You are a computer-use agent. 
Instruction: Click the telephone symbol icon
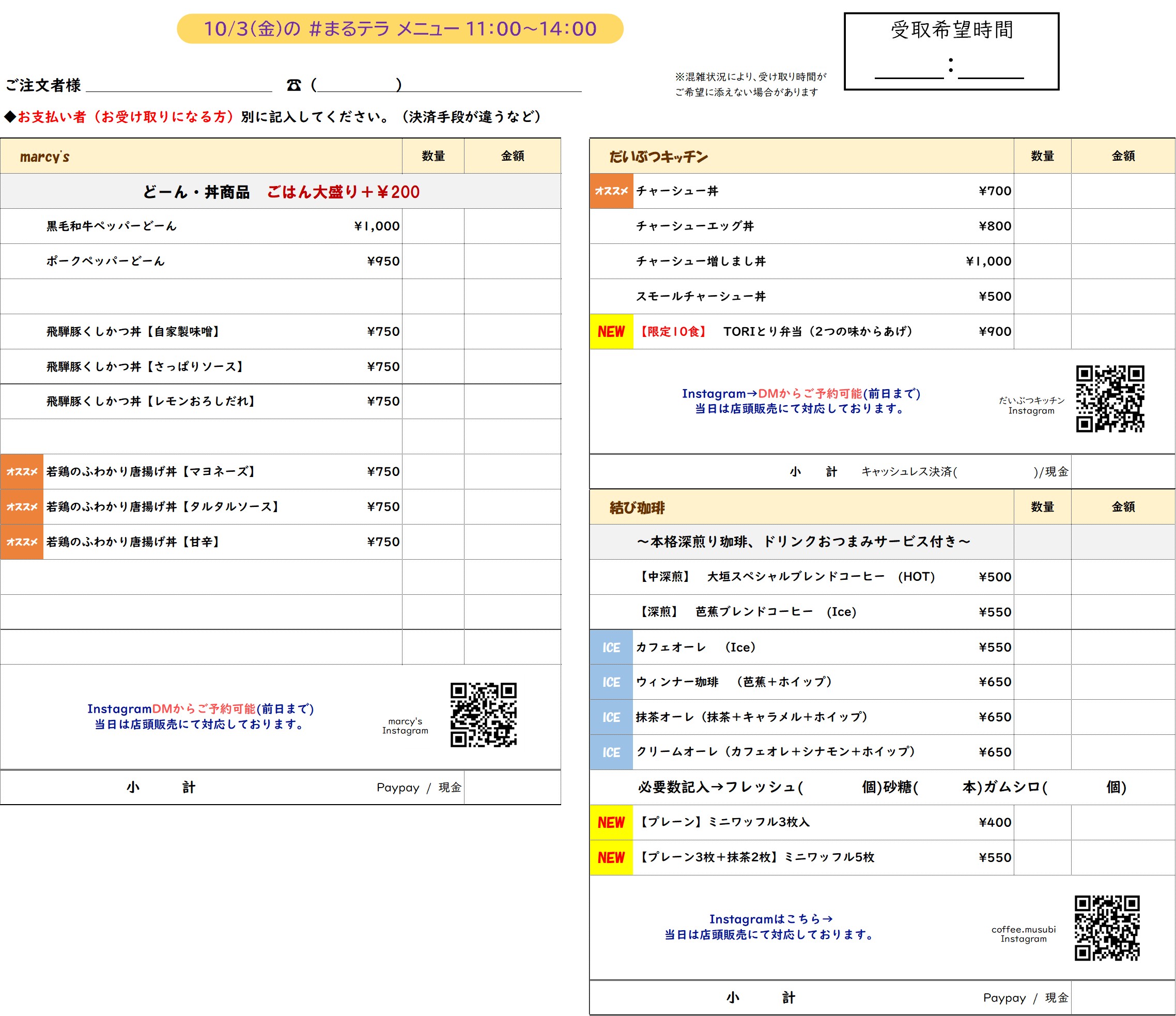[293, 85]
